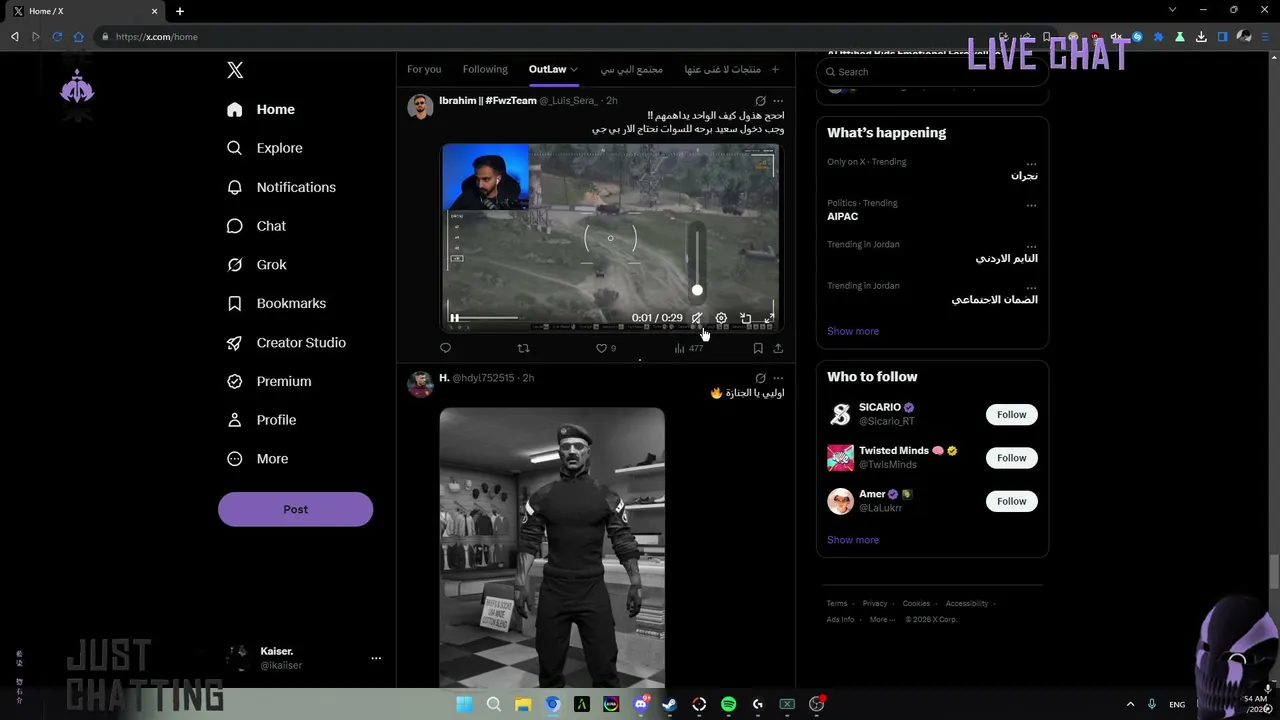Go to Home in the sidebar

click(261, 109)
